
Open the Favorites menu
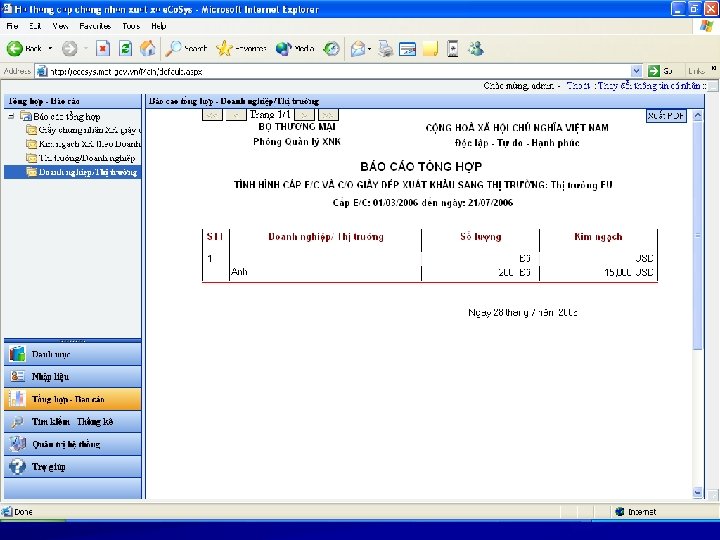95,26
